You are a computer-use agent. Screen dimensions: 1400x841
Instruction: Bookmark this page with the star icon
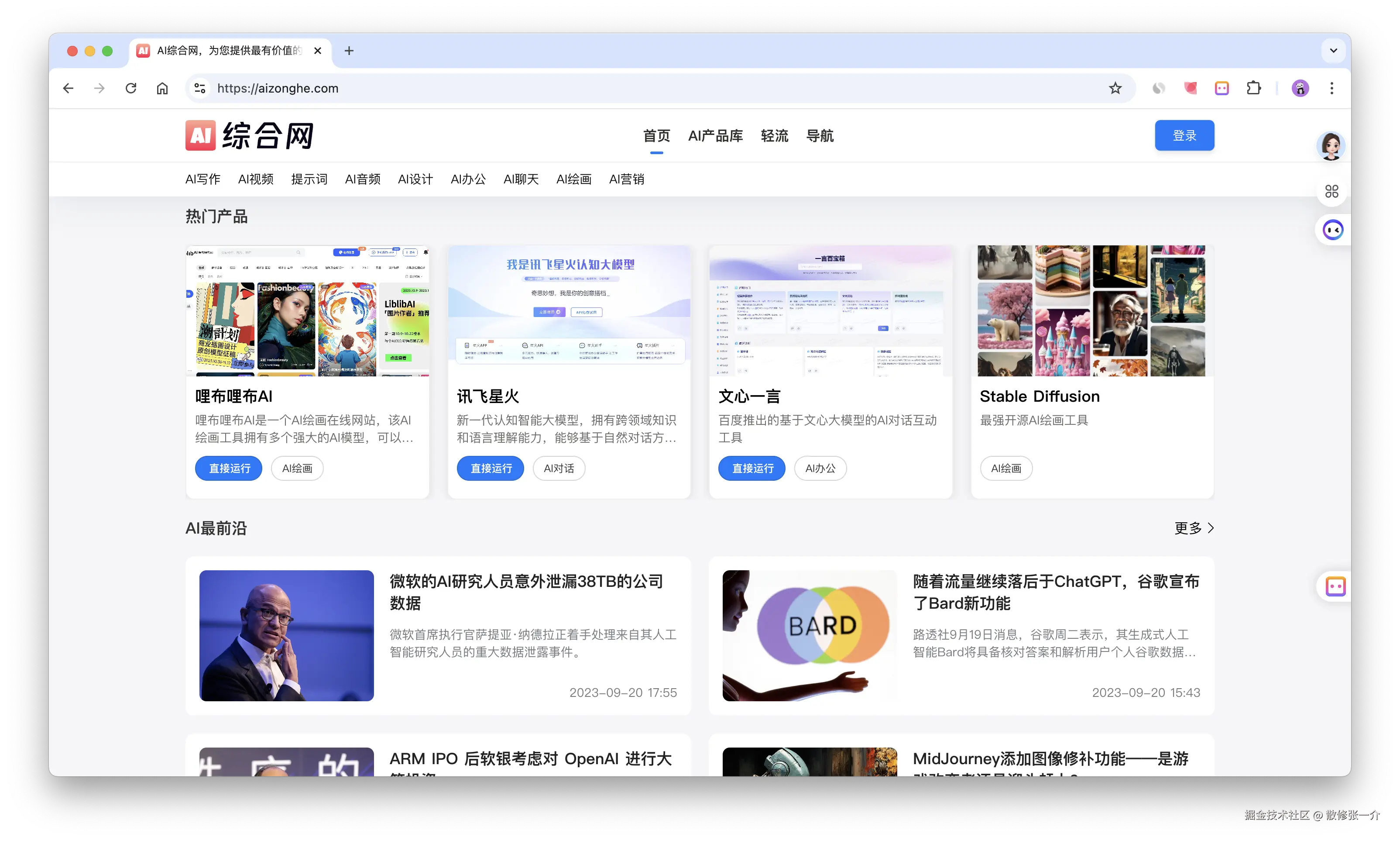click(x=1115, y=88)
